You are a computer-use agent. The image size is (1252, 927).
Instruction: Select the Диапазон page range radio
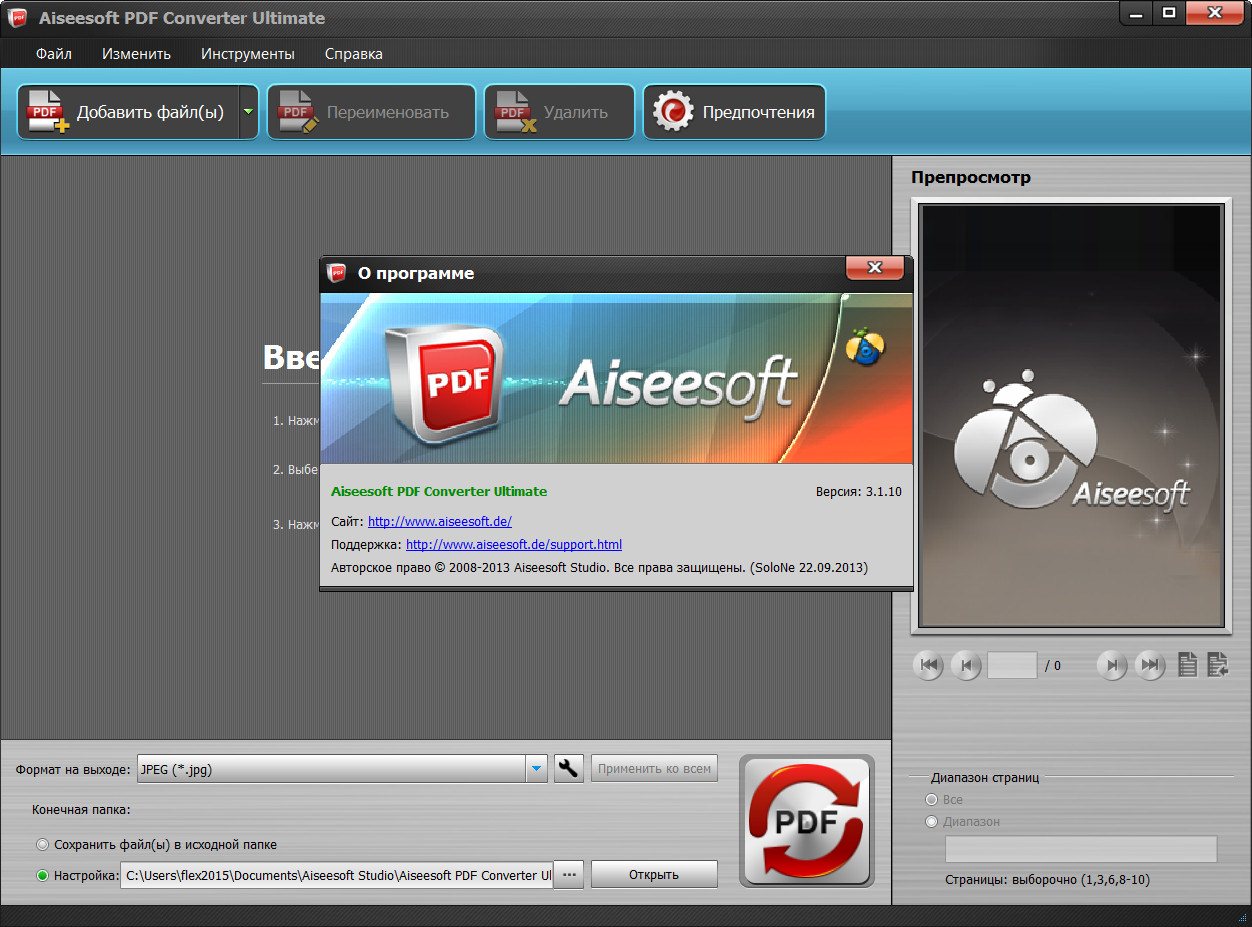[932, 821]
